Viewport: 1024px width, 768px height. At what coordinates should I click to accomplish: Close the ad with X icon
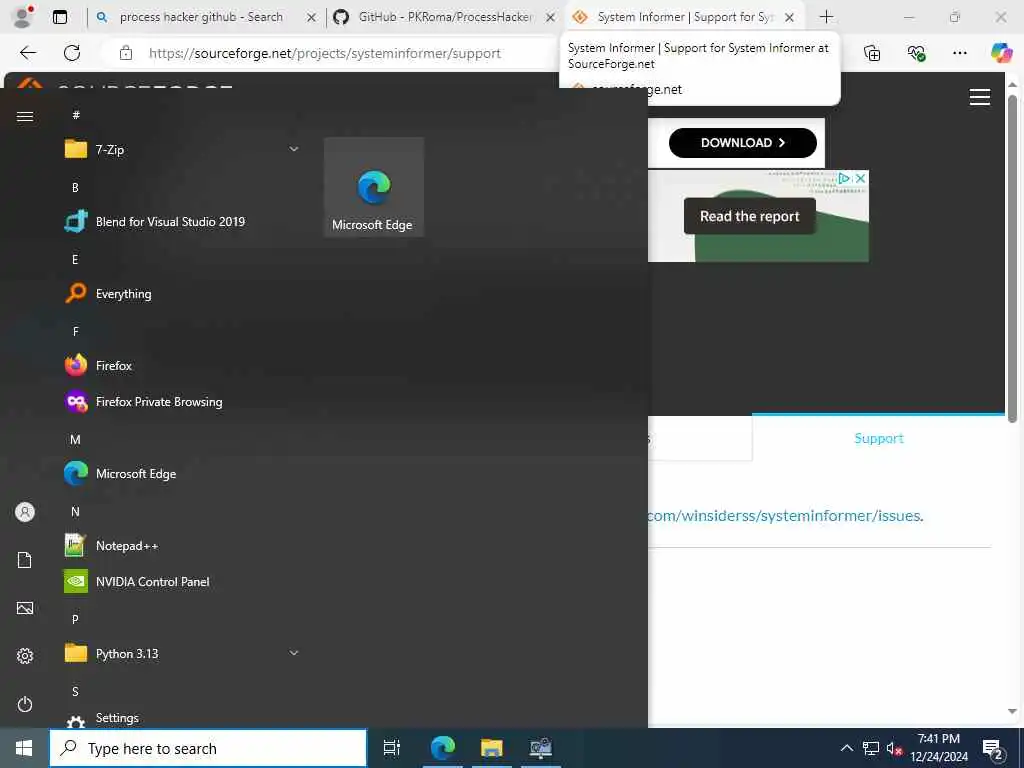861,178
